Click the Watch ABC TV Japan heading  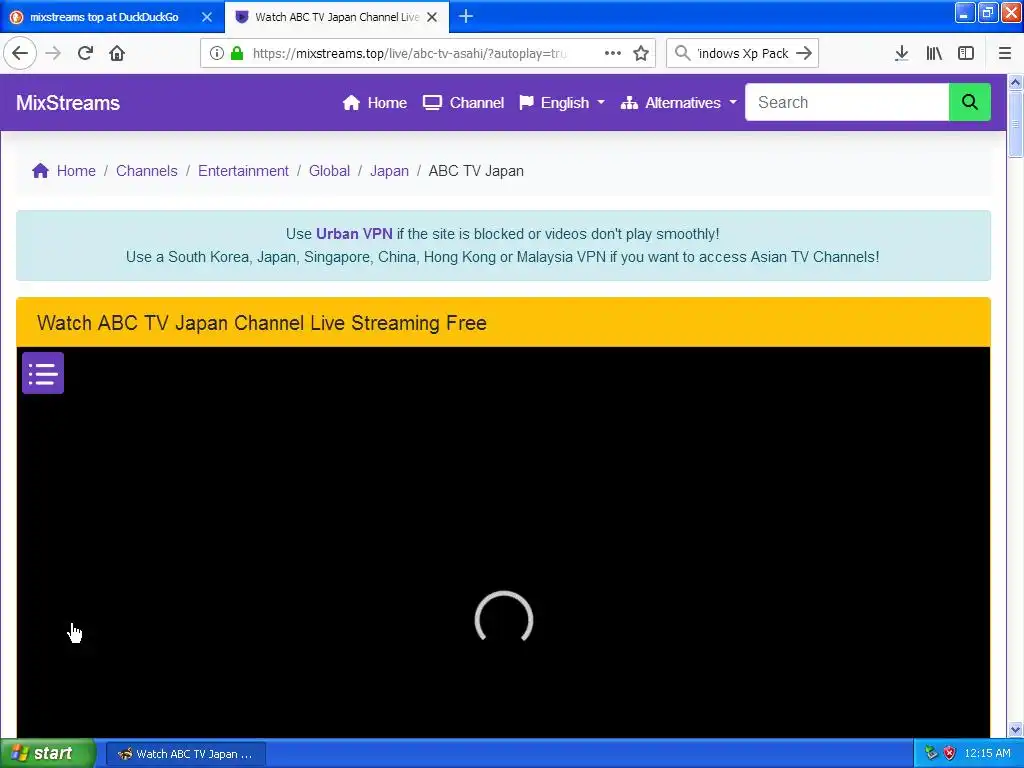point(261,323)
